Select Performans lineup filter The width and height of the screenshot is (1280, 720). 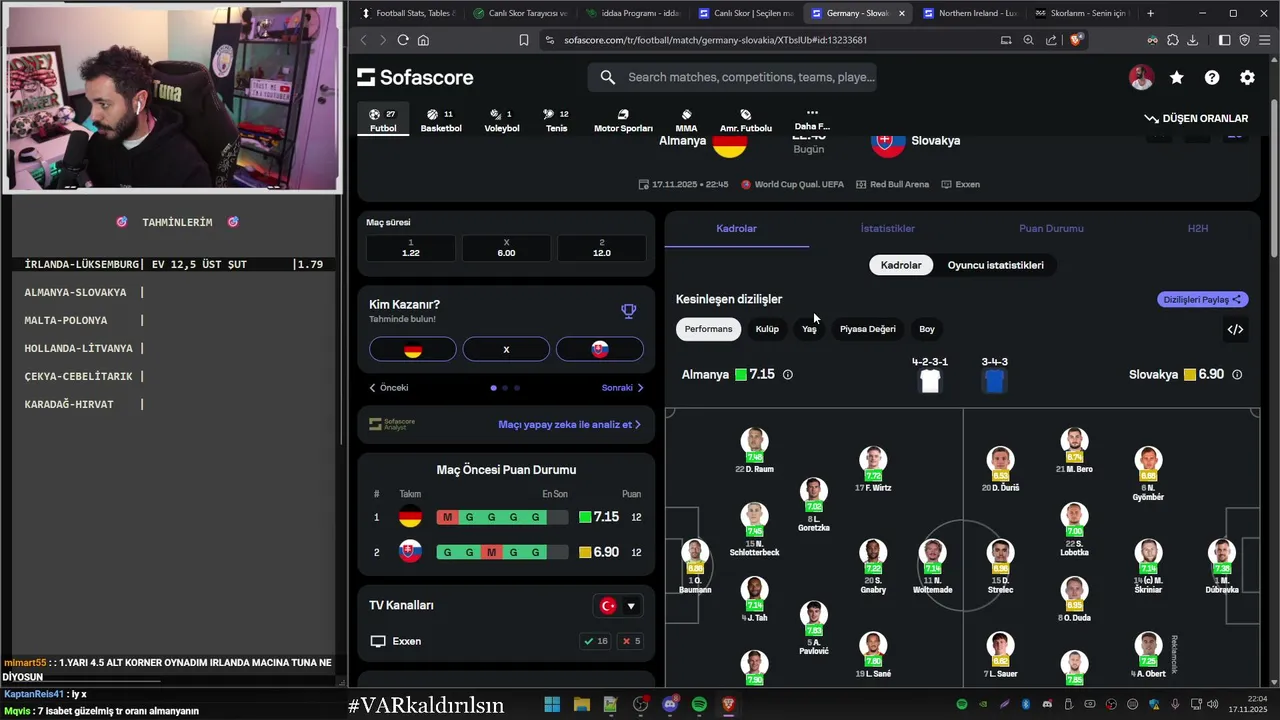coord(708,329)
